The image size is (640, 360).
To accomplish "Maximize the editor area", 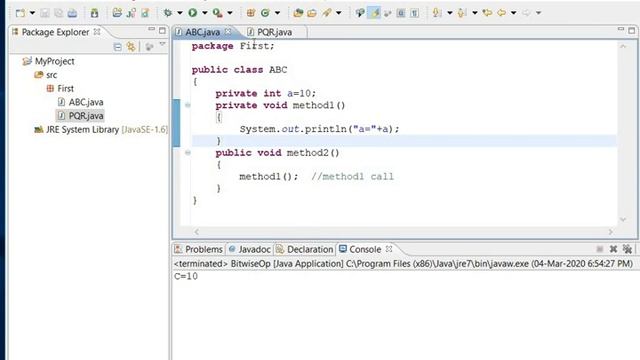I will pos(632,31).
